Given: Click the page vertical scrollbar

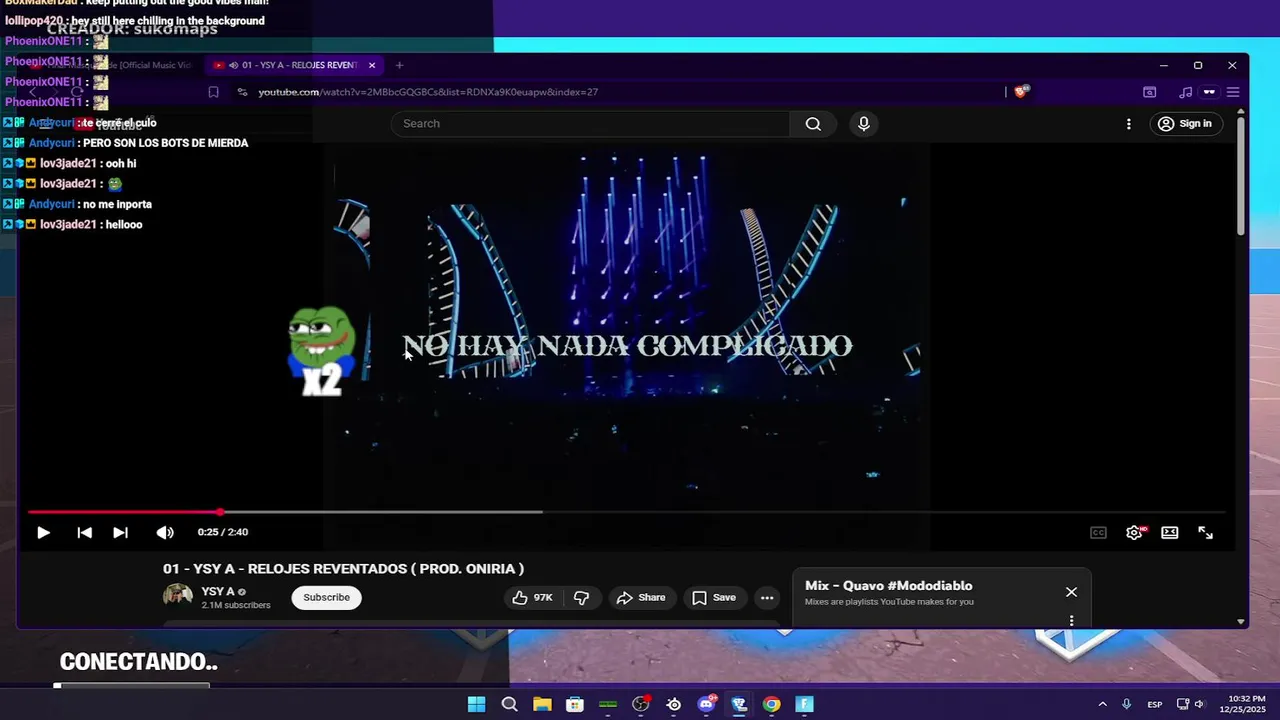Looking at the screenshot, I should 1241,178.
